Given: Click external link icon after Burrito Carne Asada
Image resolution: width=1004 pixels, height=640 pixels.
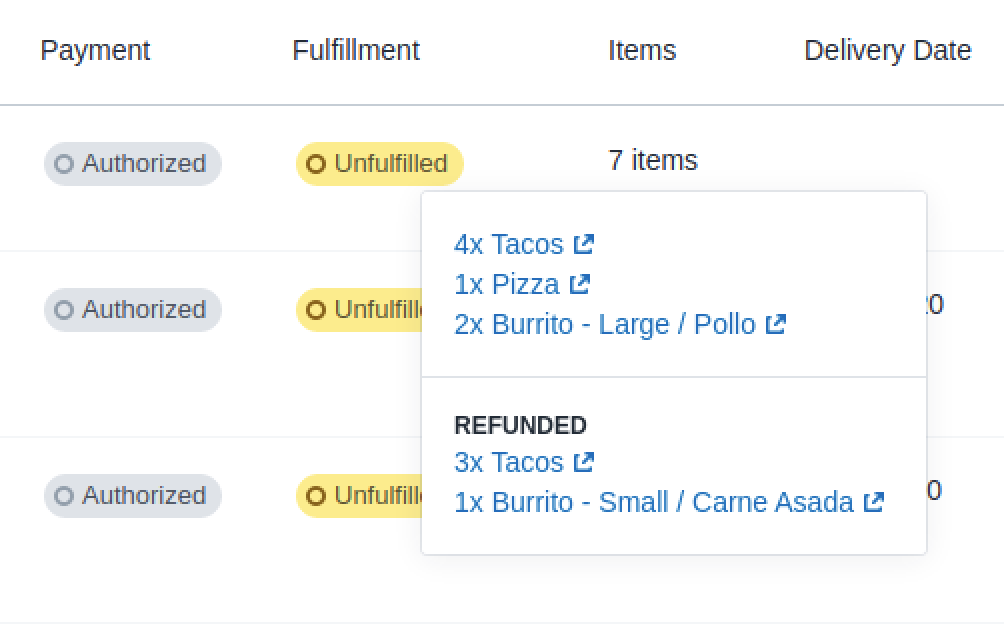Looking at the screenshot, I should 874,502.
